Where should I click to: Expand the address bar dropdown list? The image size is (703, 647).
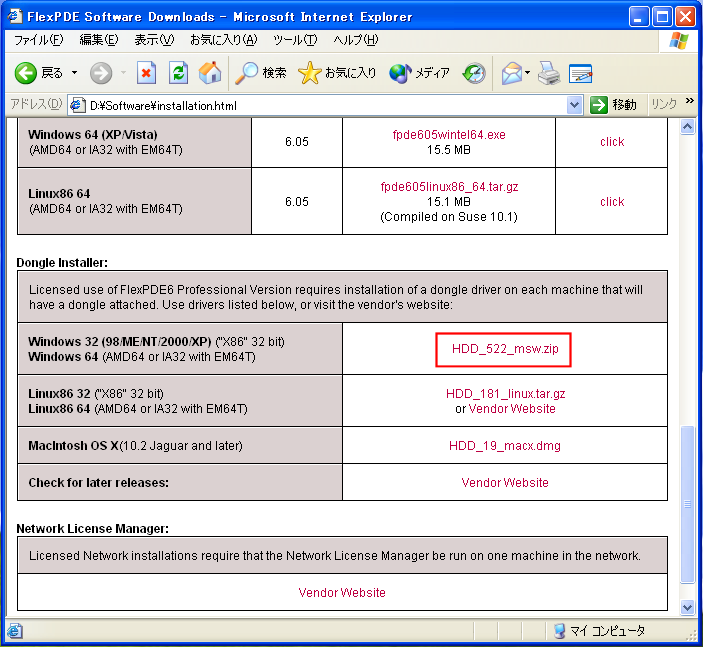click(574, 105)
